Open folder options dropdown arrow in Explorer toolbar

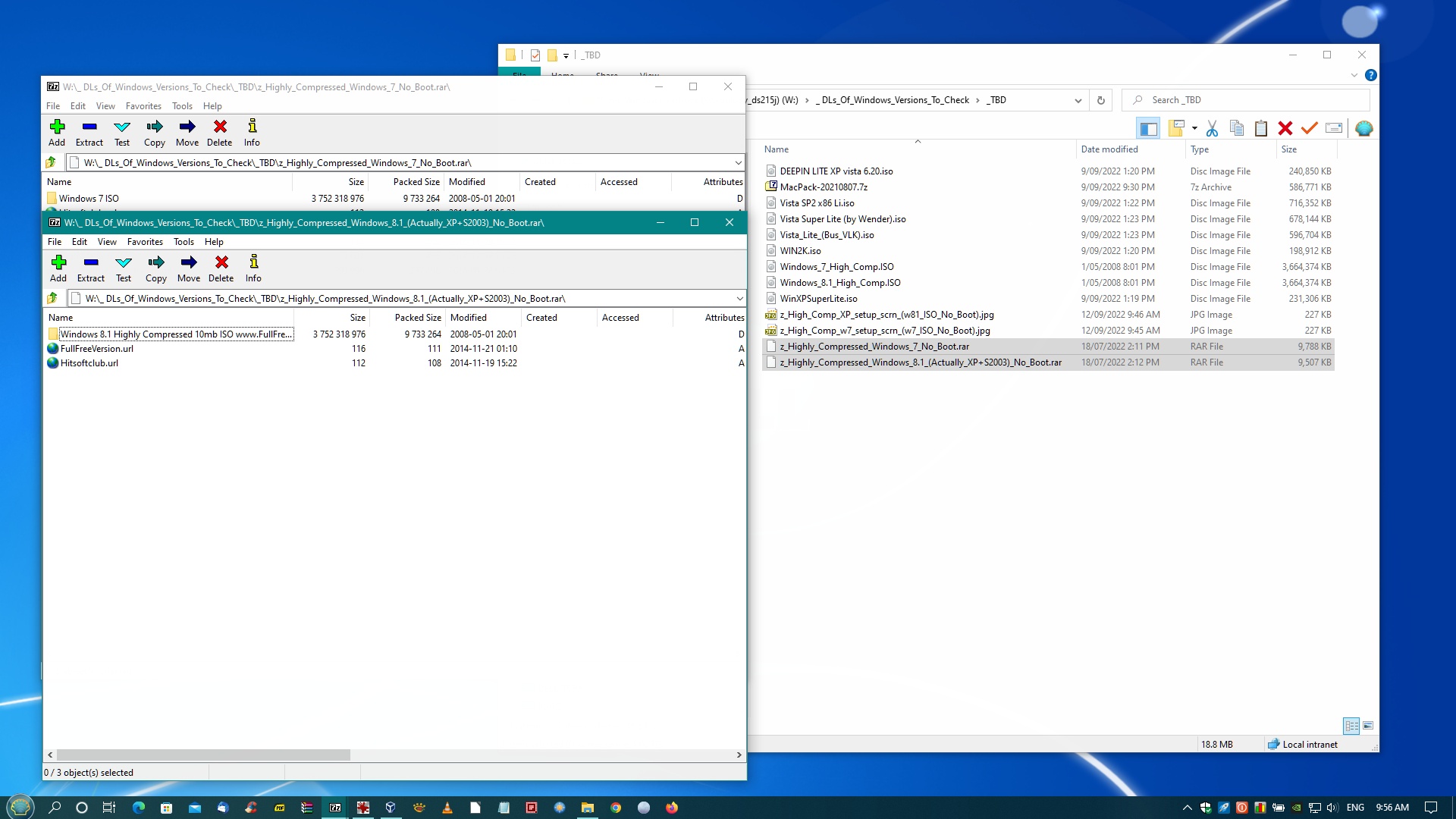coord(1194,128)
